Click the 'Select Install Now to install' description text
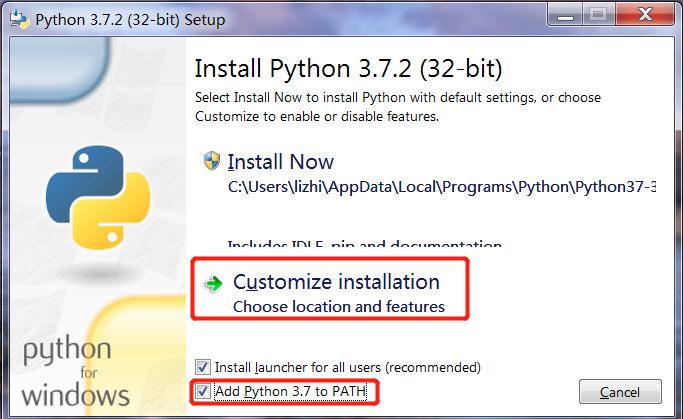This screenshot has width=683, height=419. coord(398,107)
